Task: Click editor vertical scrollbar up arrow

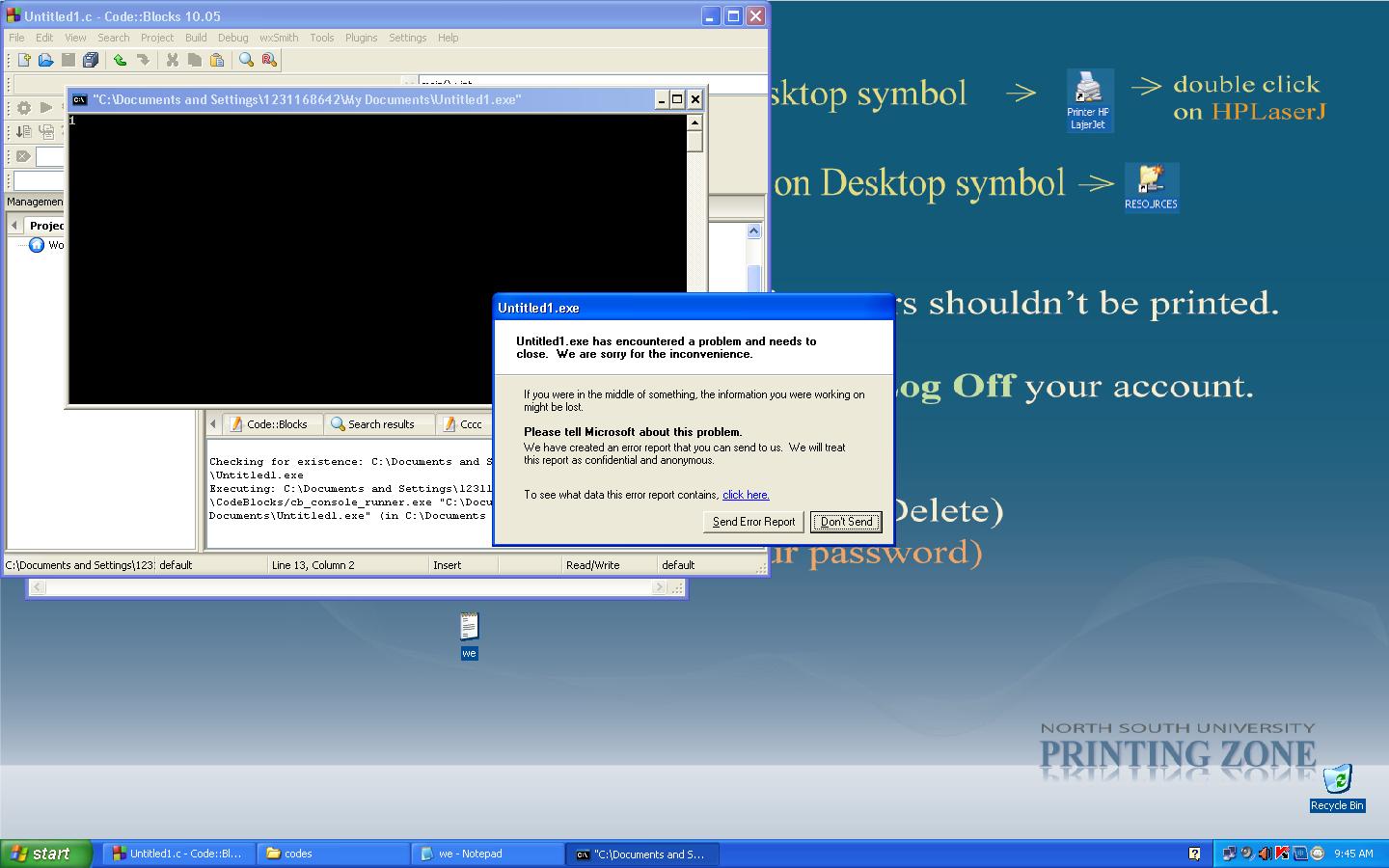Action: (754, 231)
